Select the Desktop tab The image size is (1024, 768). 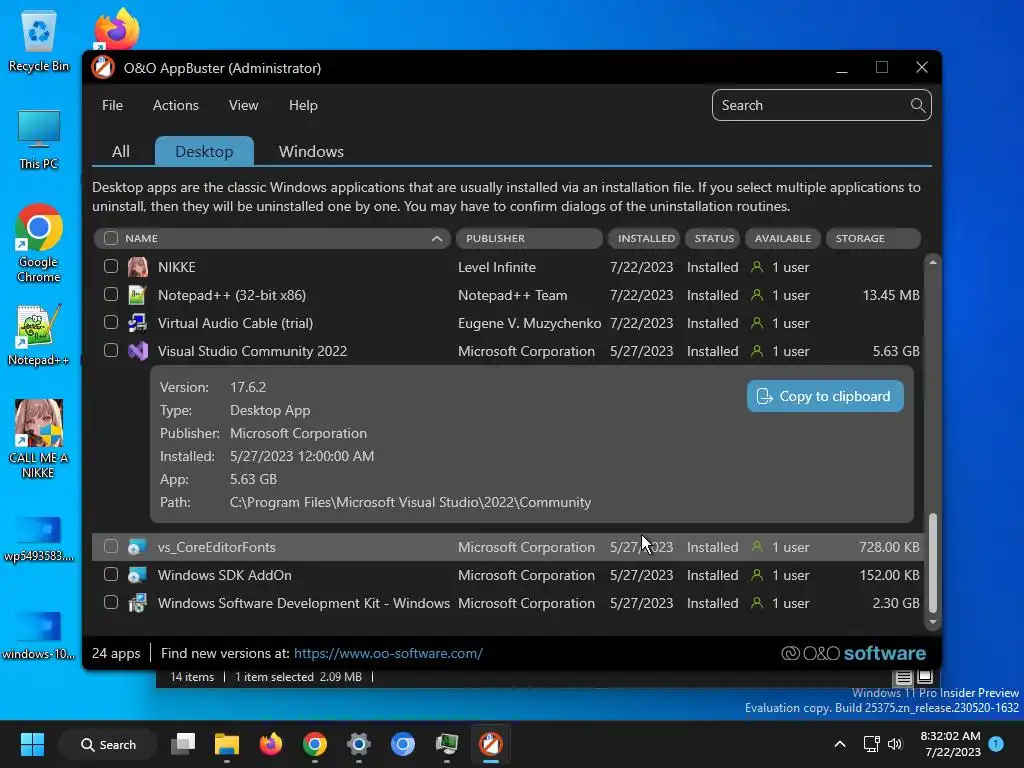204,152
